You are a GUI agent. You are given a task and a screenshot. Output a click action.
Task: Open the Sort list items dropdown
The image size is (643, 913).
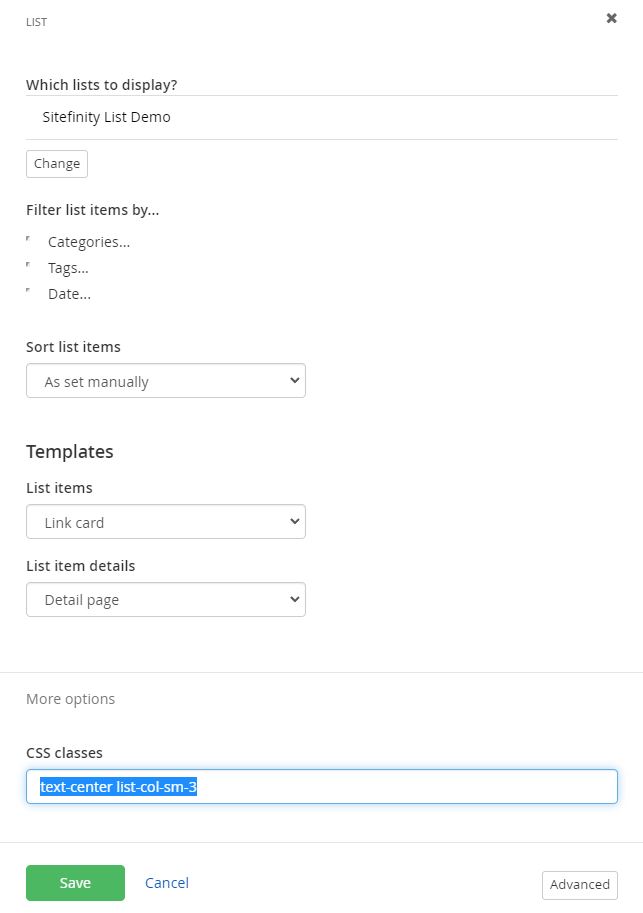pyautogui.click(x=166, y=381)
